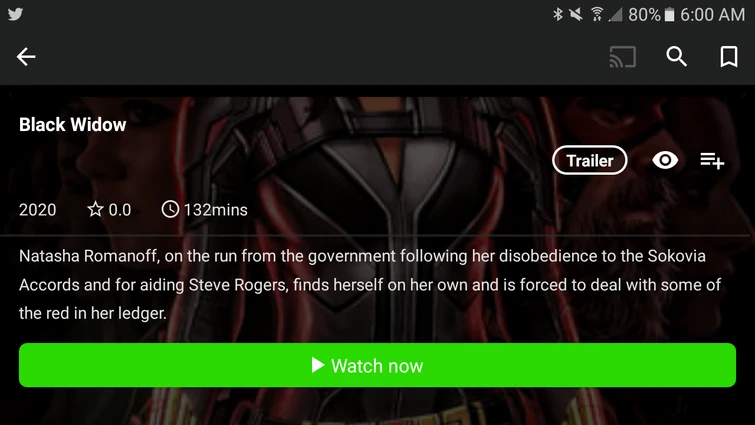Tap the Bluetooth status icon
The image size is (755, 425).
point(558,14)
